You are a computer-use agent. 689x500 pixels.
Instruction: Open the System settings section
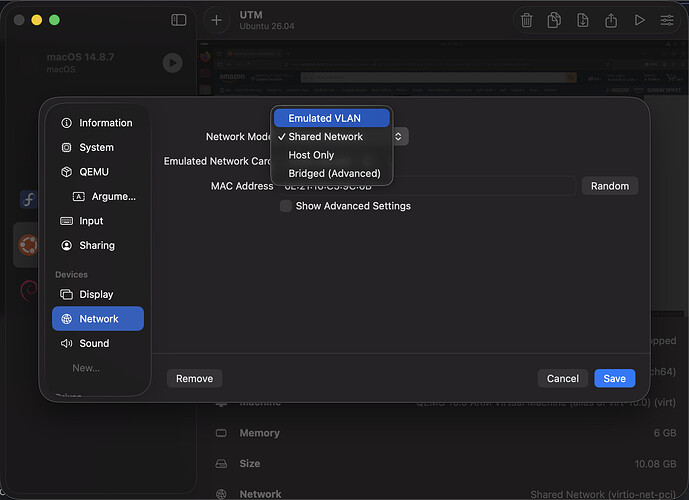click(x=98, y=148)
